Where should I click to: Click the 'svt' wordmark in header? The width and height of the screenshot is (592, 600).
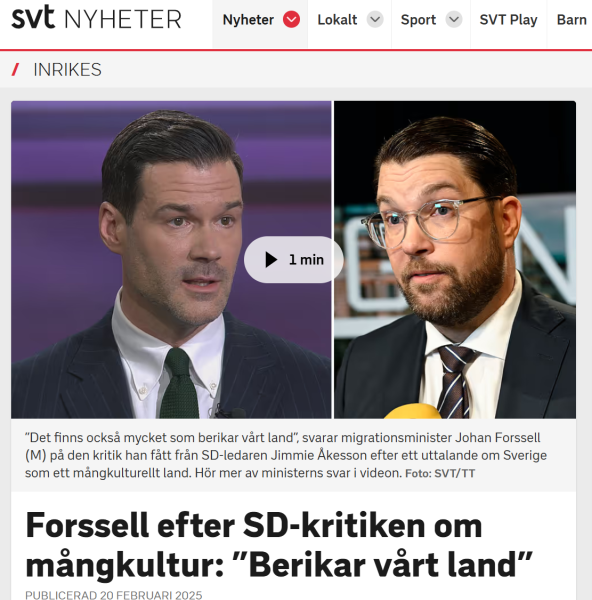[33, 17]
